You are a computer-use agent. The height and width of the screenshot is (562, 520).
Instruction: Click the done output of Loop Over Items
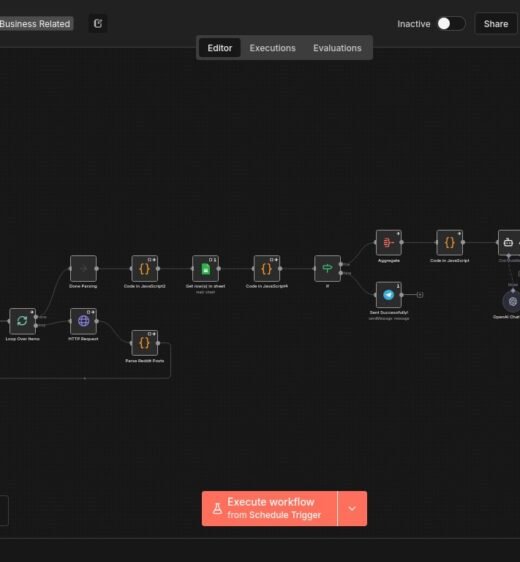tap(36, 317)
